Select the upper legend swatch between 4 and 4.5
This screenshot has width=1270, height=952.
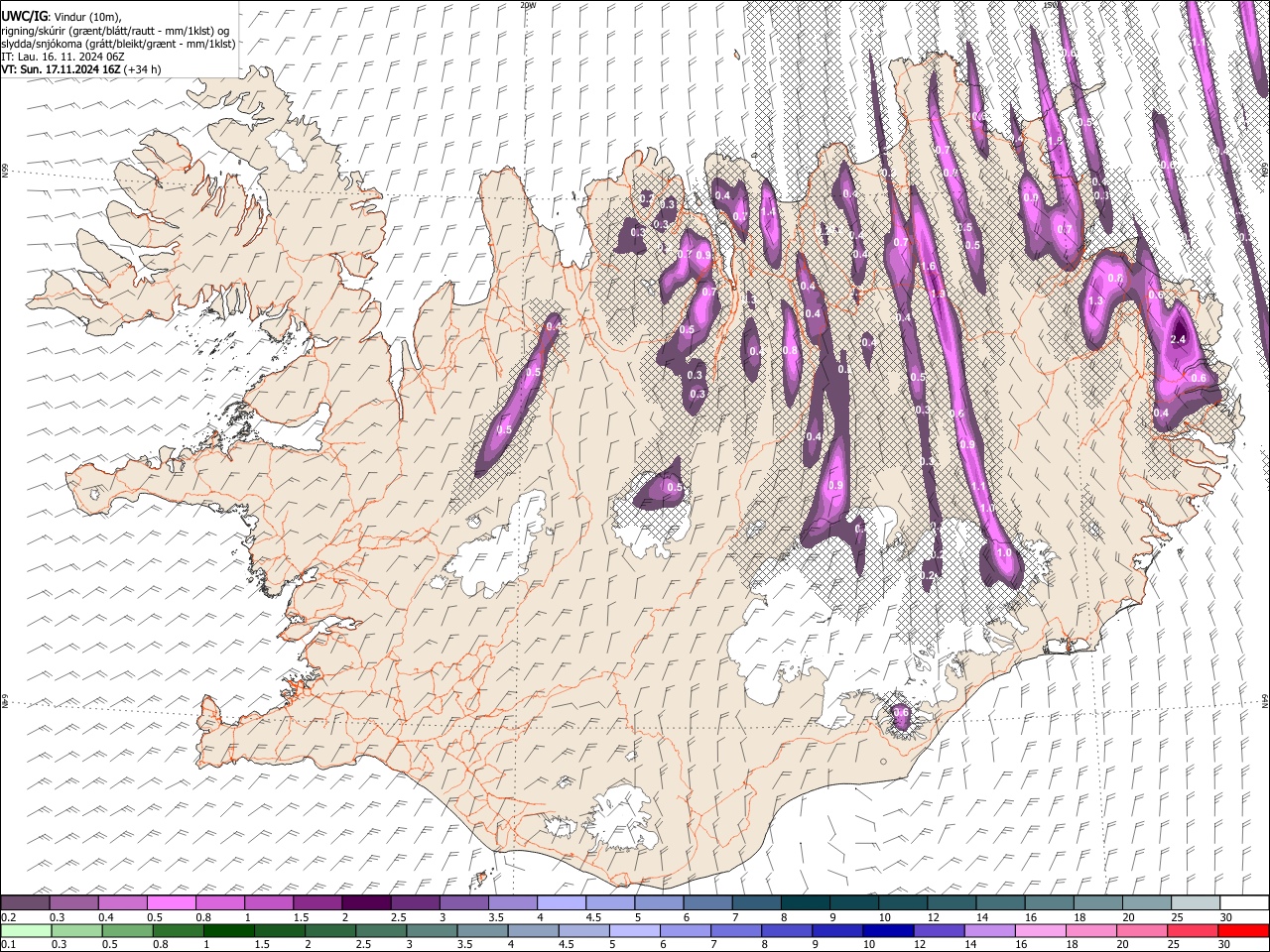pyautogui.click(x=561, y=902)
